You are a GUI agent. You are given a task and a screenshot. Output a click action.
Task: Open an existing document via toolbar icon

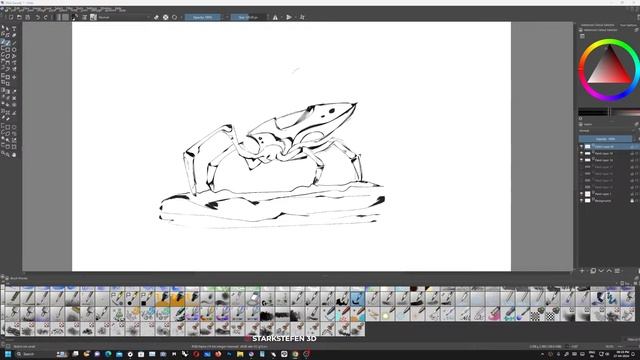tap(19, 17)
